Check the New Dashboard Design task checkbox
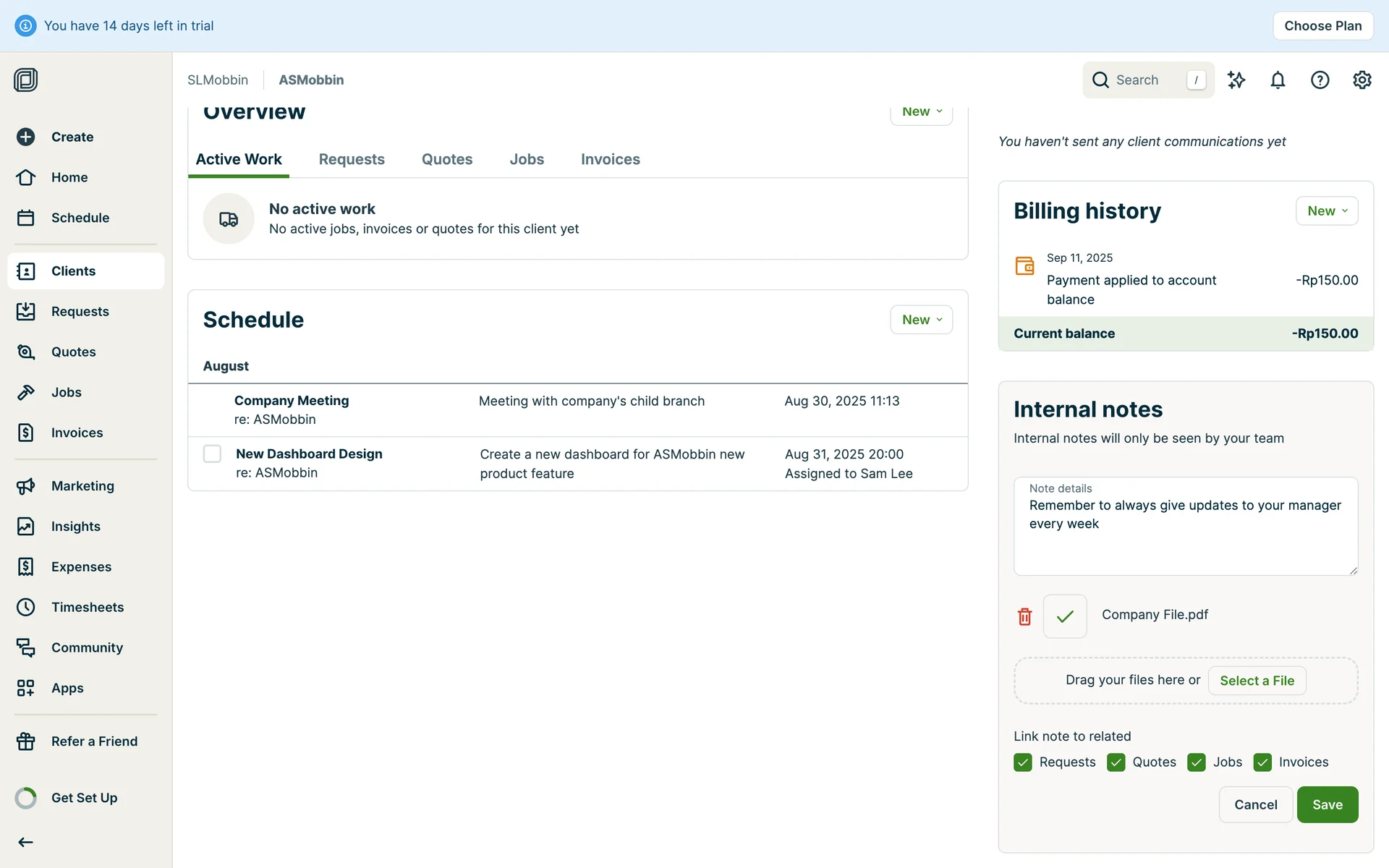The width and height of the screenshot is (1389, 868). click(x=212, y=454)
